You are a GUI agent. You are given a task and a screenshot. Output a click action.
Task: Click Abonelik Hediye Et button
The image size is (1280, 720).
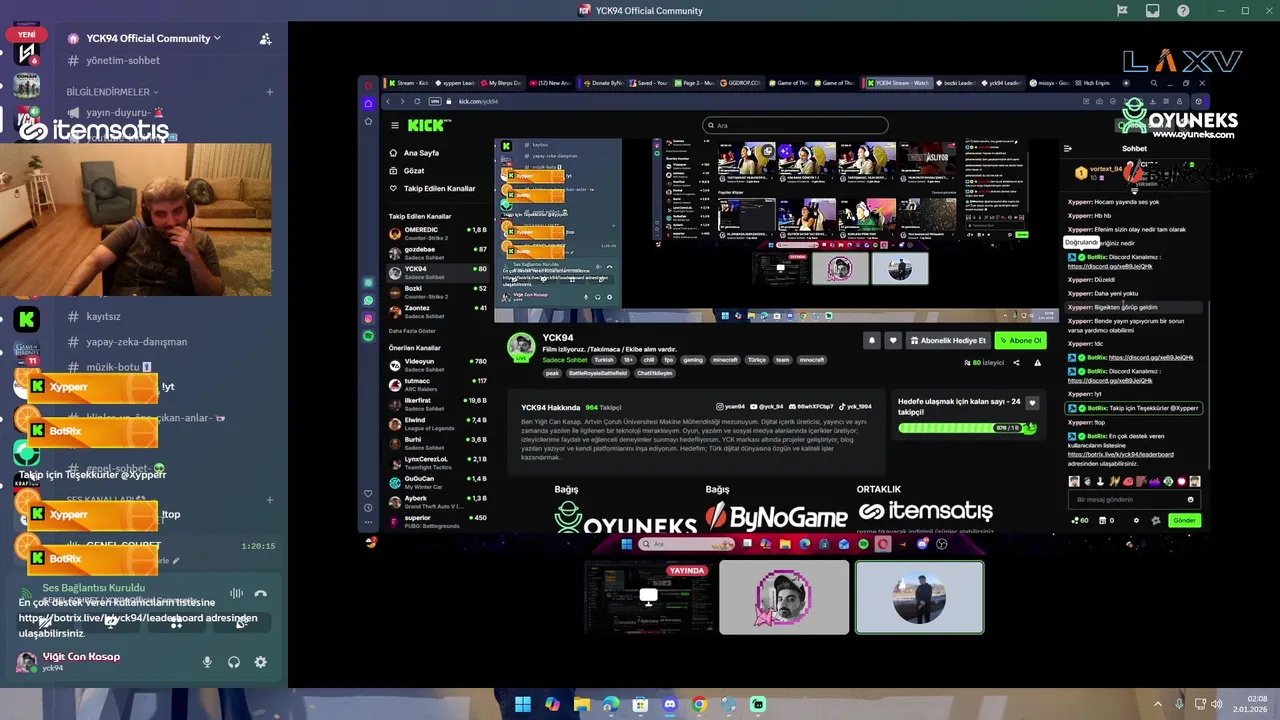coord(948,340)
